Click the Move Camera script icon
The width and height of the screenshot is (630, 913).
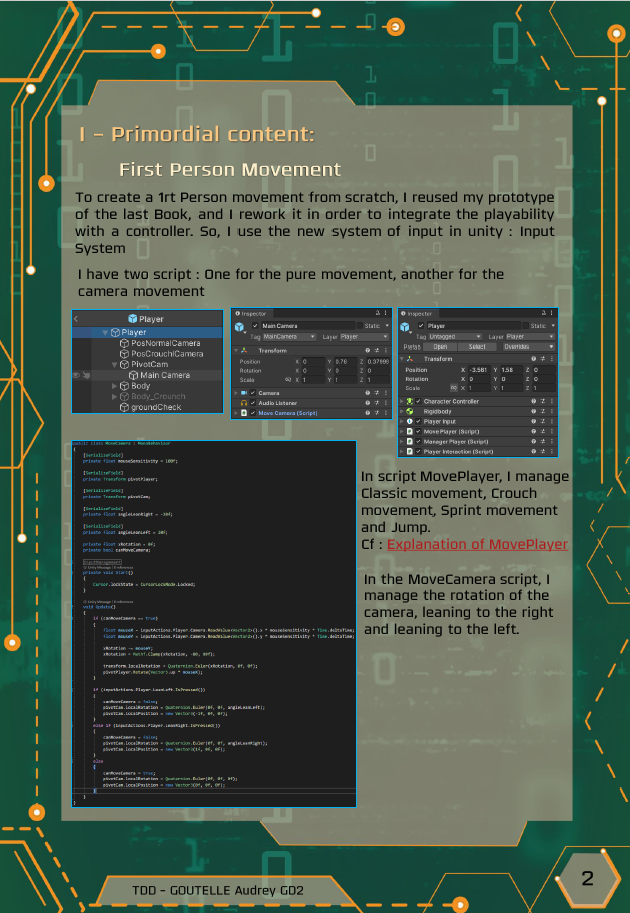click(244, 413)
